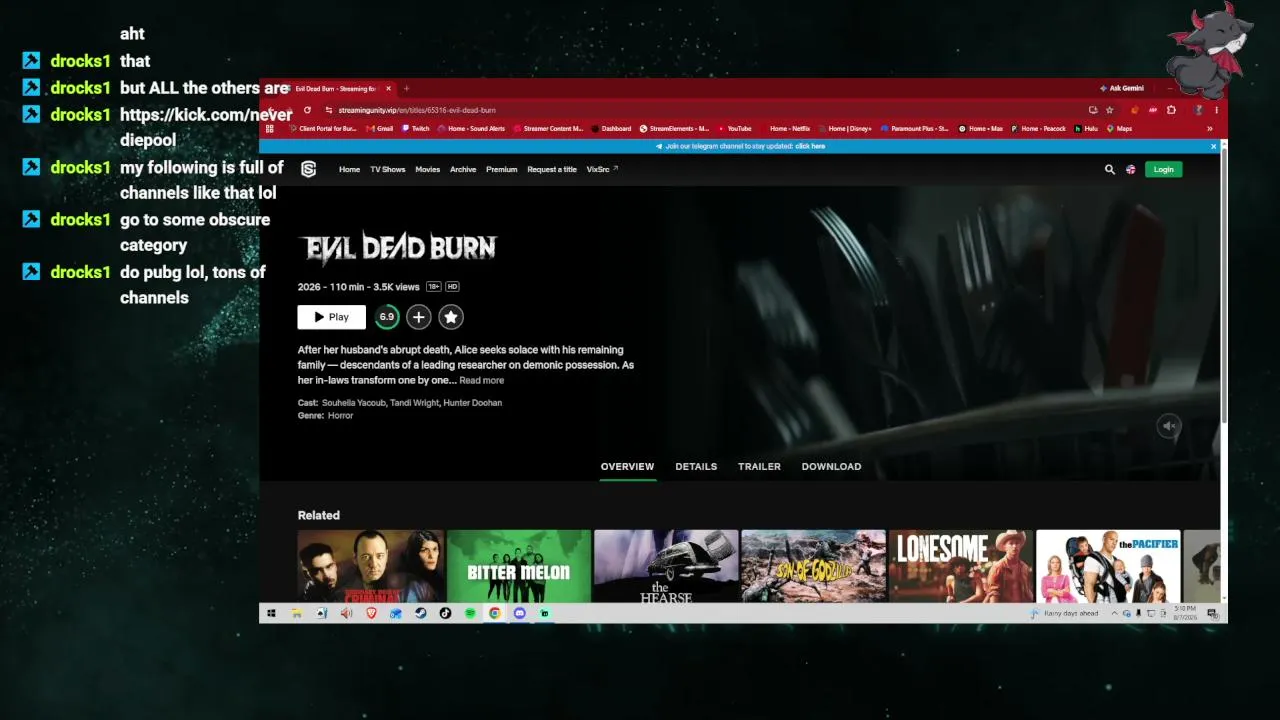Open the TV Shows nav item

(x=388, y=170)
